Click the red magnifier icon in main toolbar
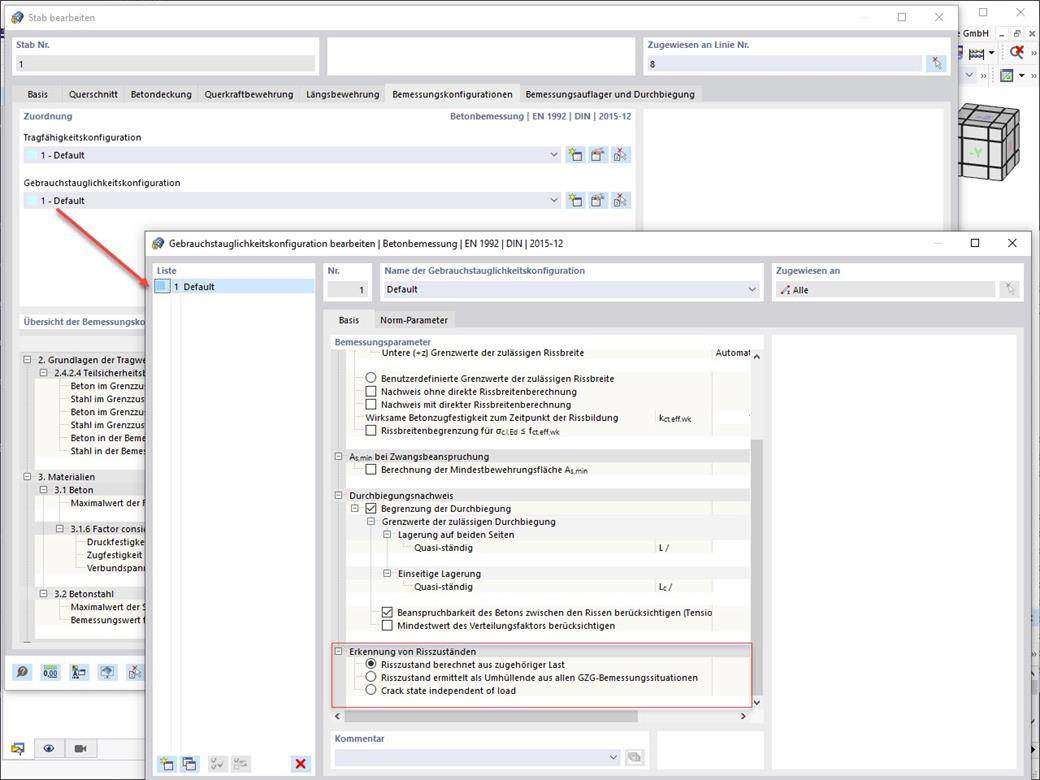This screenshot has height=780, width=1040. 1016,52
